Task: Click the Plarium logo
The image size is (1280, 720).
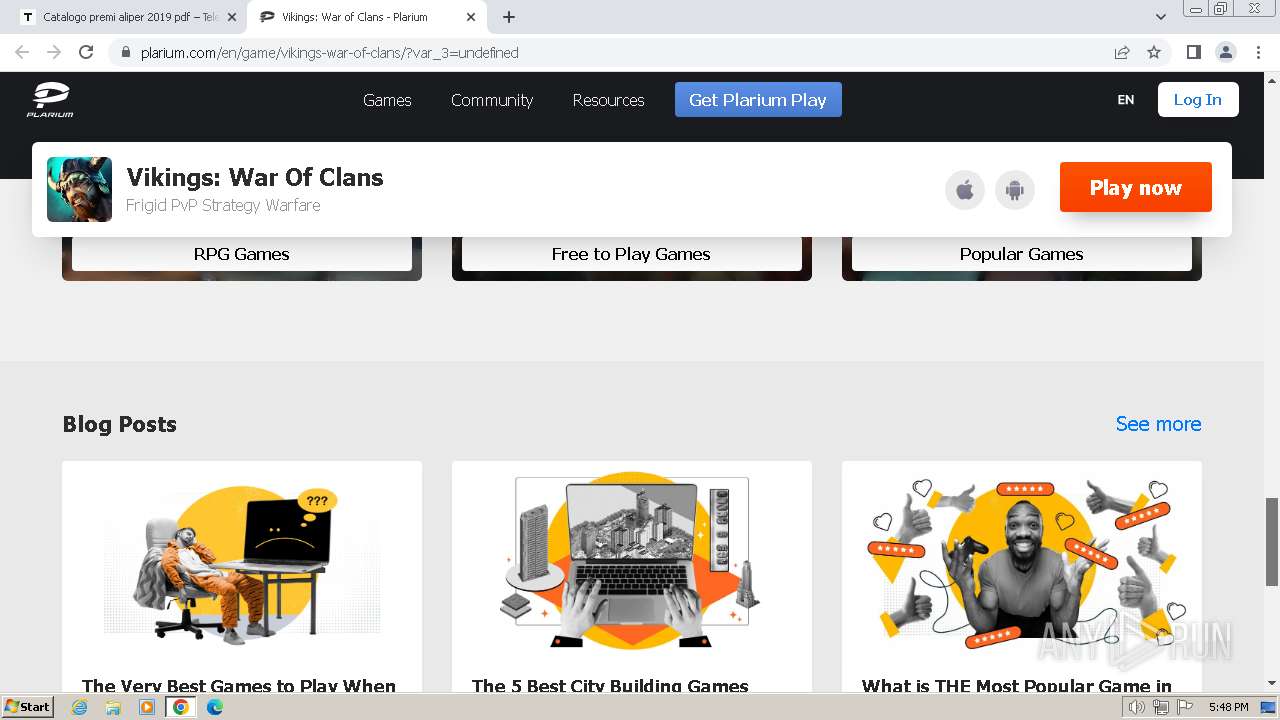Action: (50, 100)
